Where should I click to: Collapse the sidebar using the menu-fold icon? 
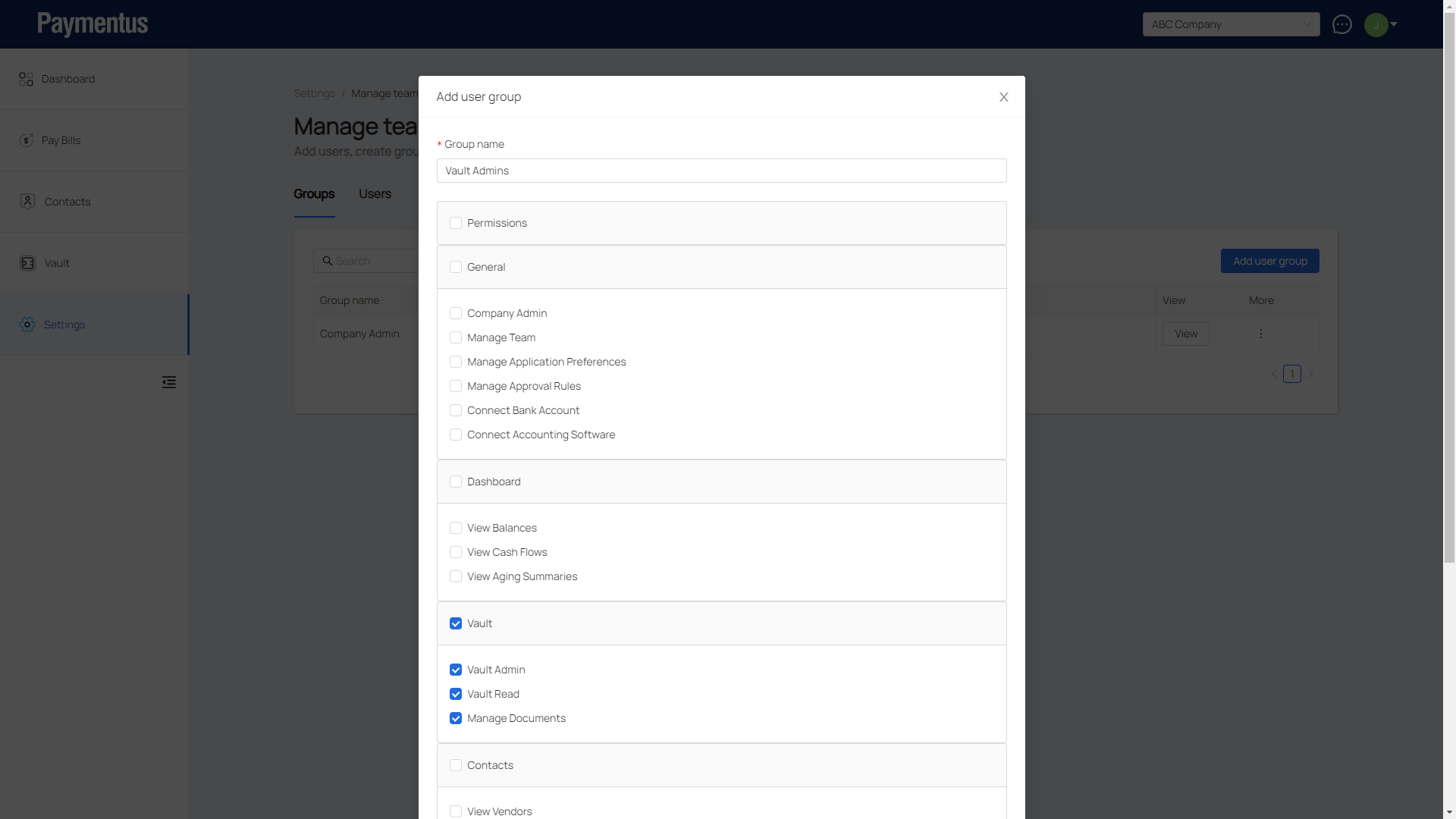(168, 382)
